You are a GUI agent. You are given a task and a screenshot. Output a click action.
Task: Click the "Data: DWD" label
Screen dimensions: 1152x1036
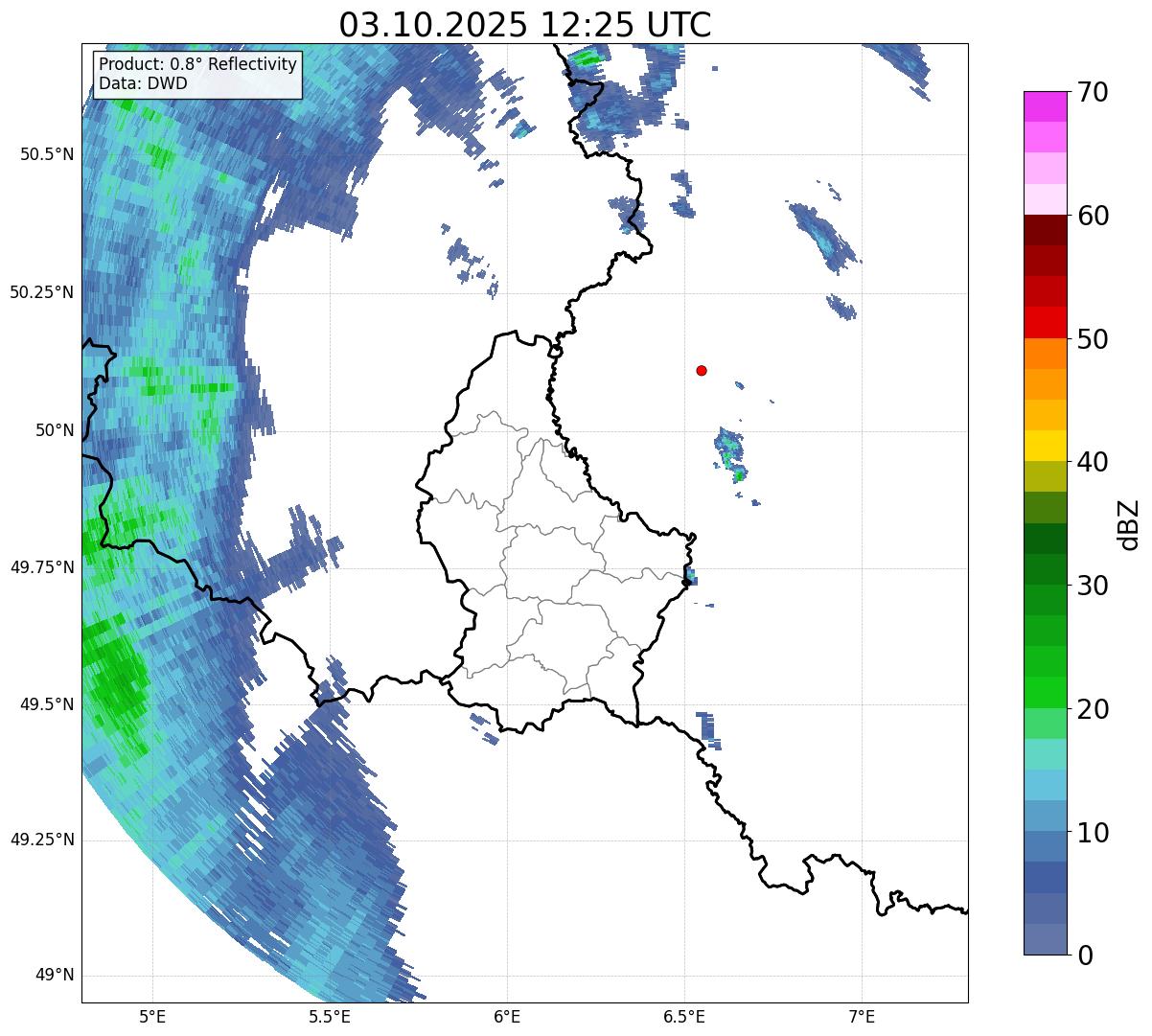tap(143, 83)
